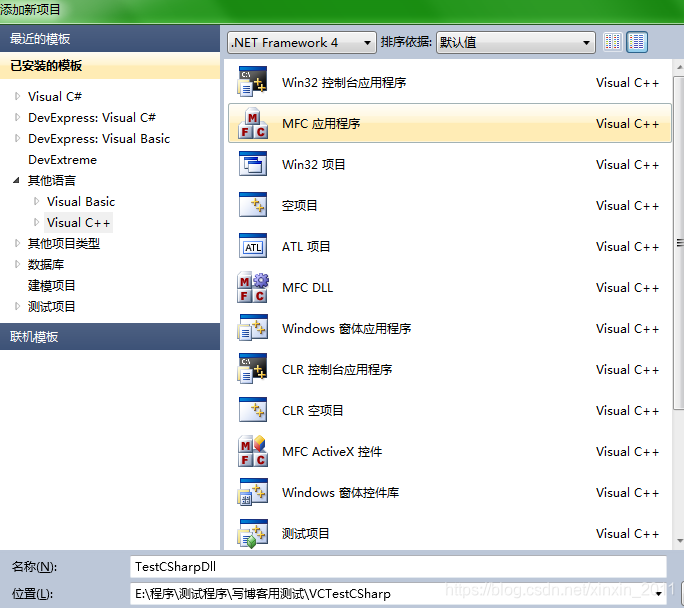
Task: Open the 排序依据 默认值 dropdown
Action: coord(516,43)
